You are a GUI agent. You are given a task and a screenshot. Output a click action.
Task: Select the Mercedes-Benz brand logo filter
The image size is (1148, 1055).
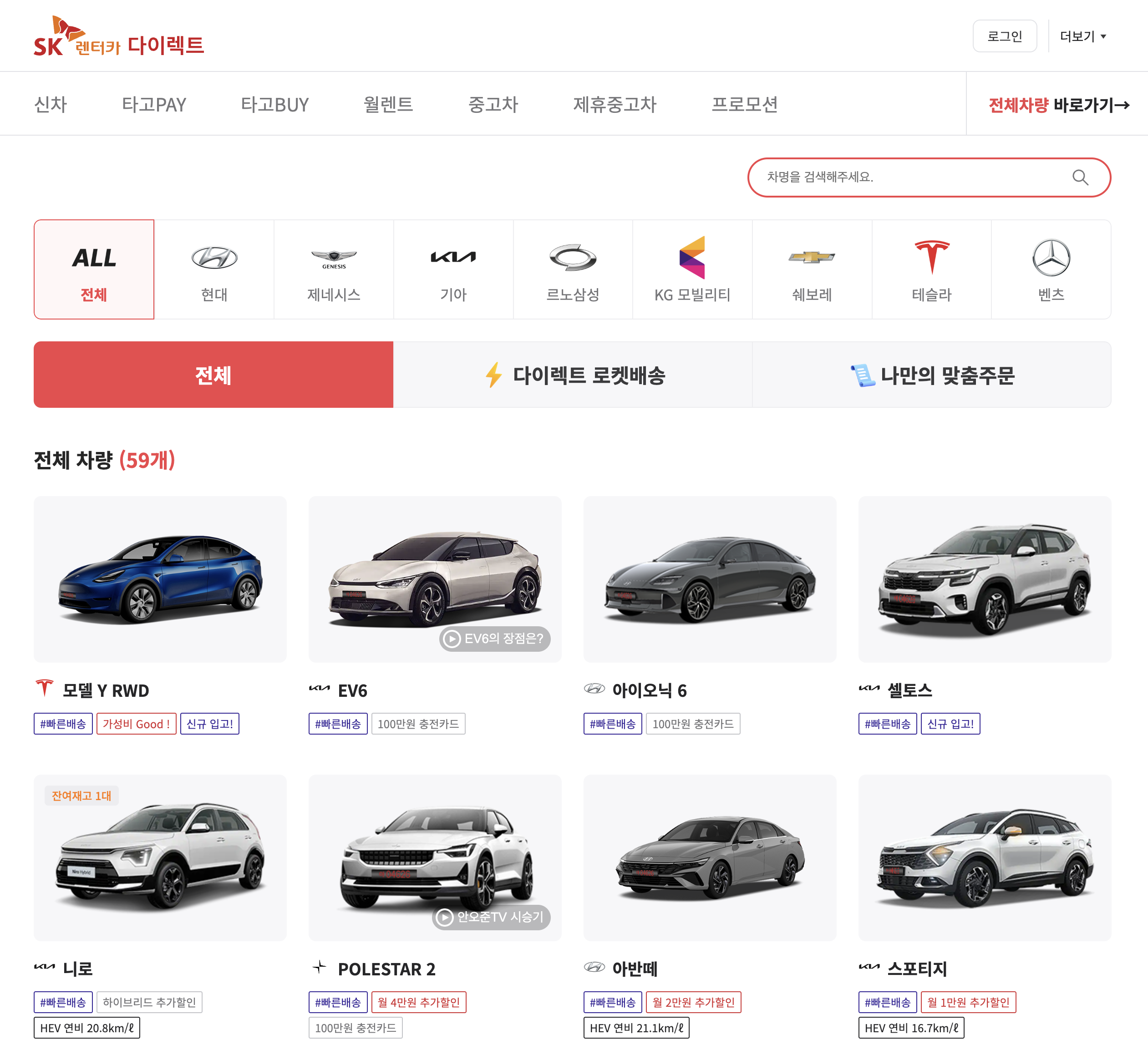1051,258
